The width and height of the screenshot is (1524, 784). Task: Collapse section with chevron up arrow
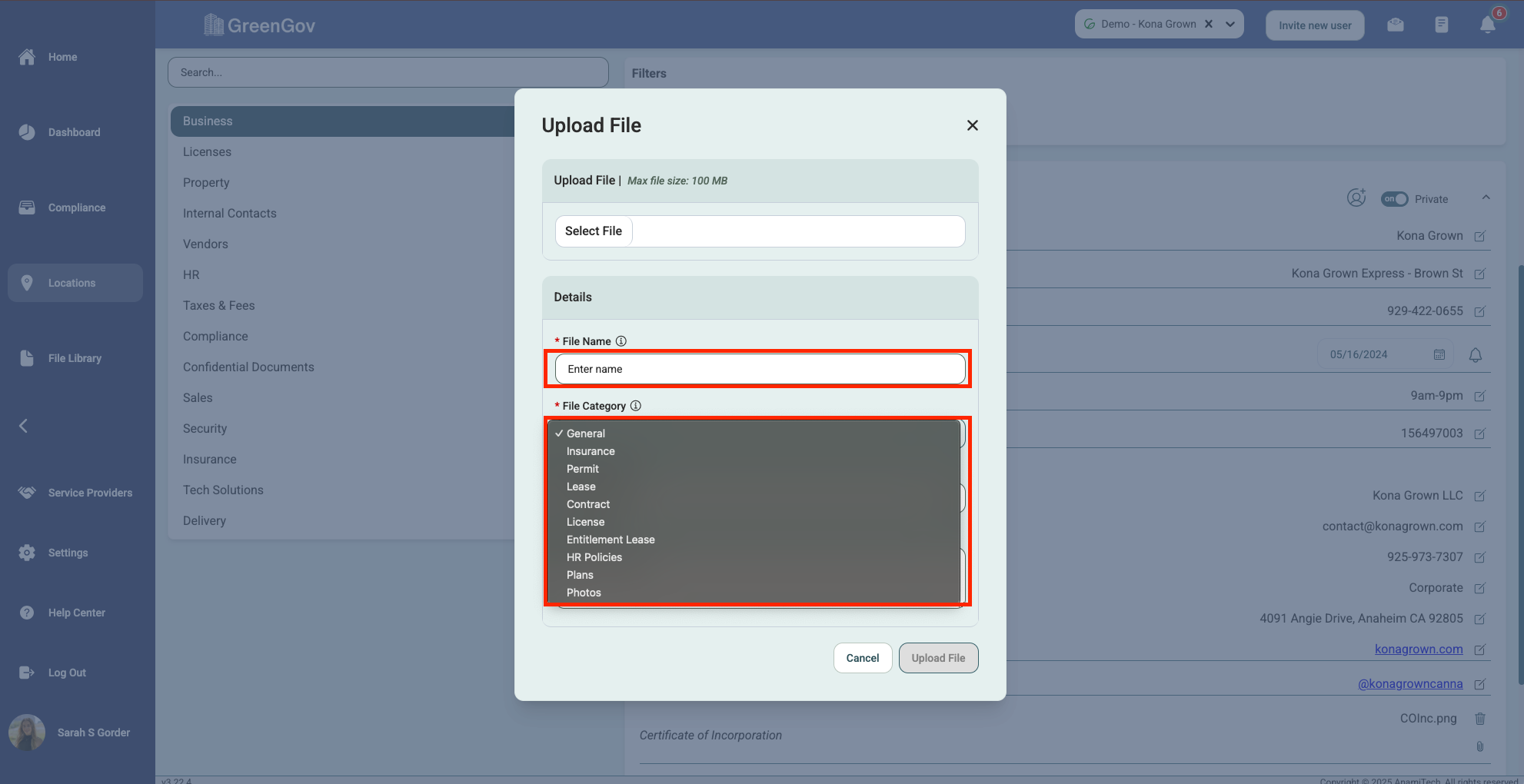[x=1486, y=198]
